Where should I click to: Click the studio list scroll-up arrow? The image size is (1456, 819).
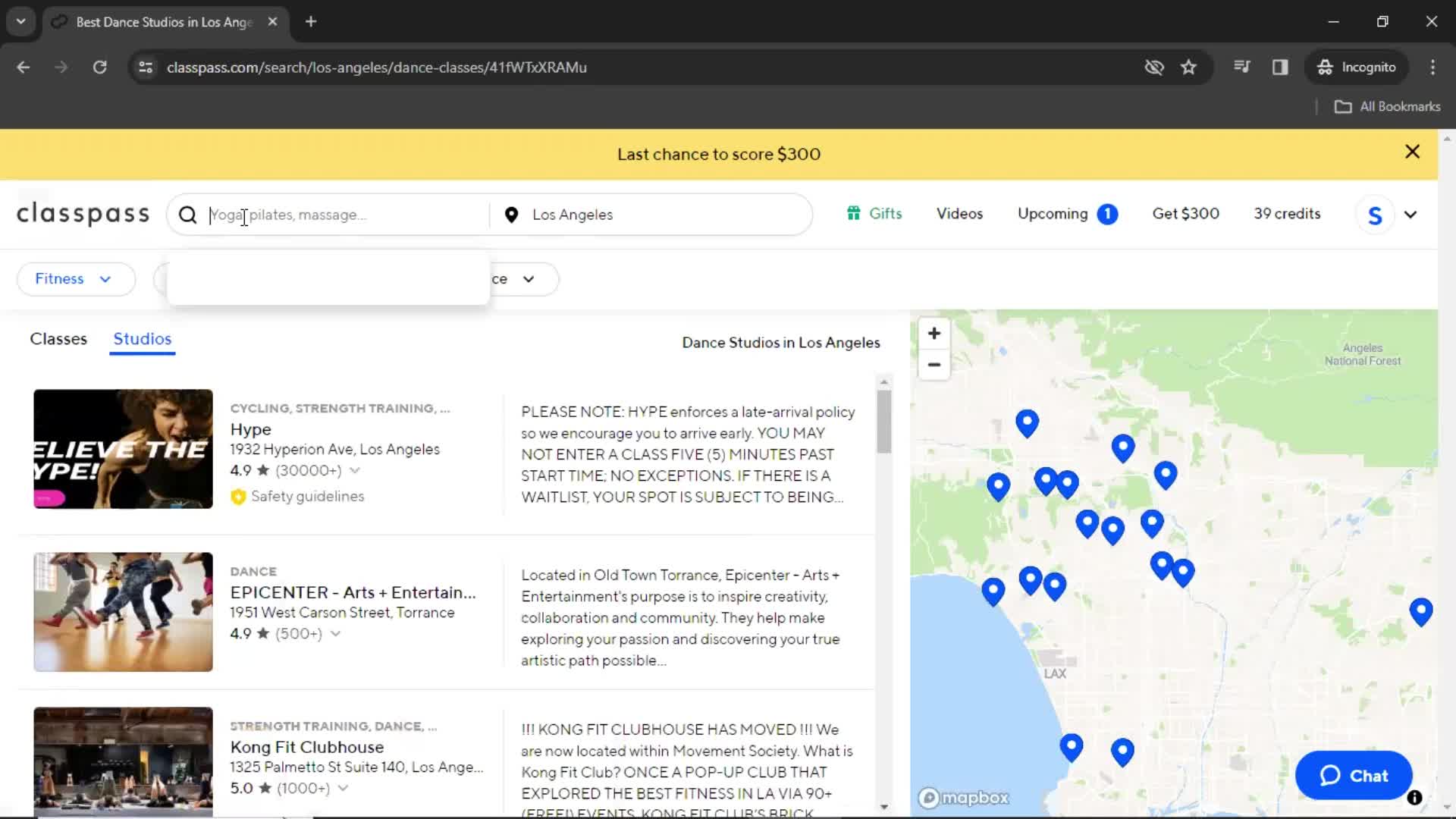[x=883, y=381]
